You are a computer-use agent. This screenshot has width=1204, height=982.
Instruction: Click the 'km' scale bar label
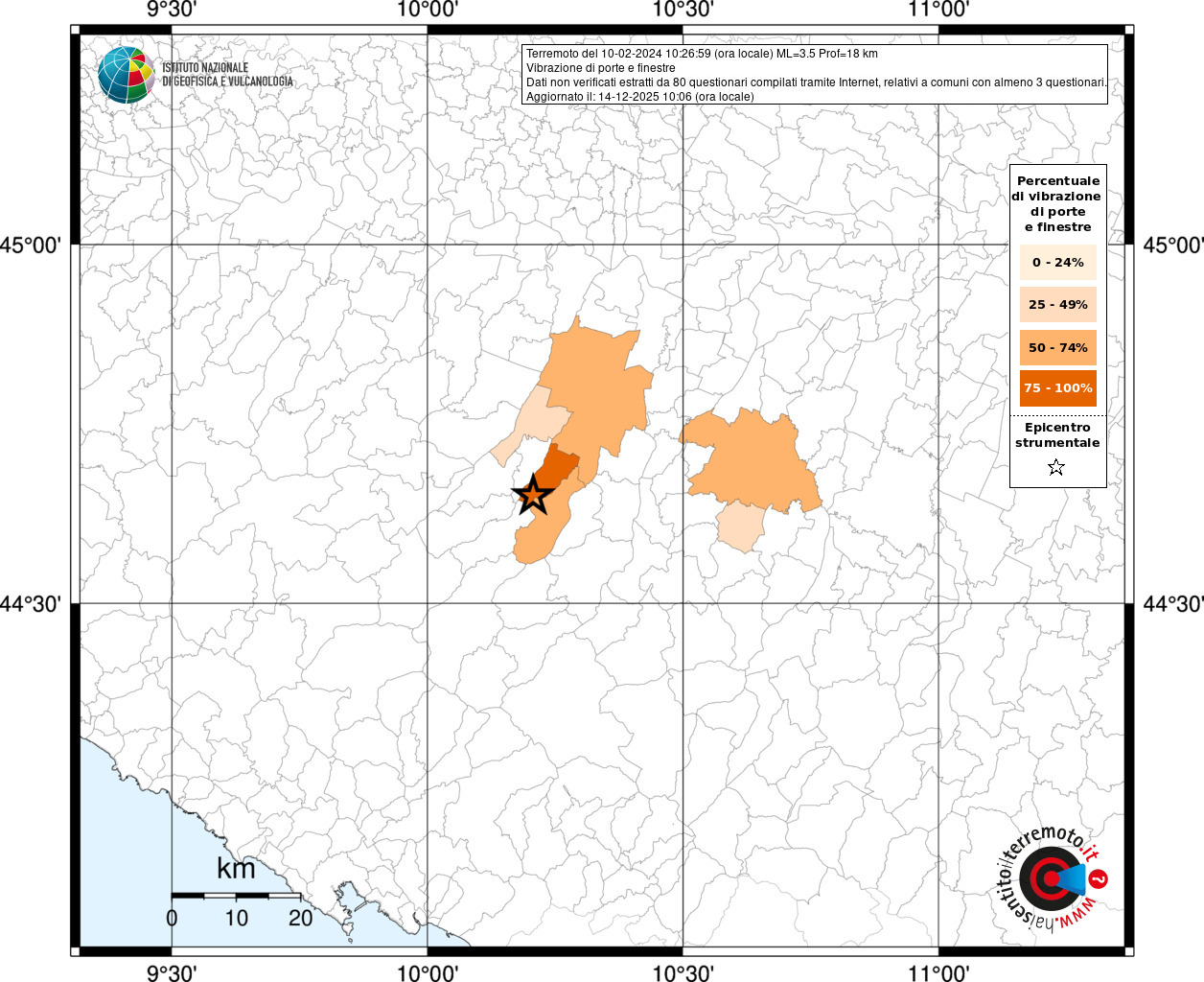[236, 869]
